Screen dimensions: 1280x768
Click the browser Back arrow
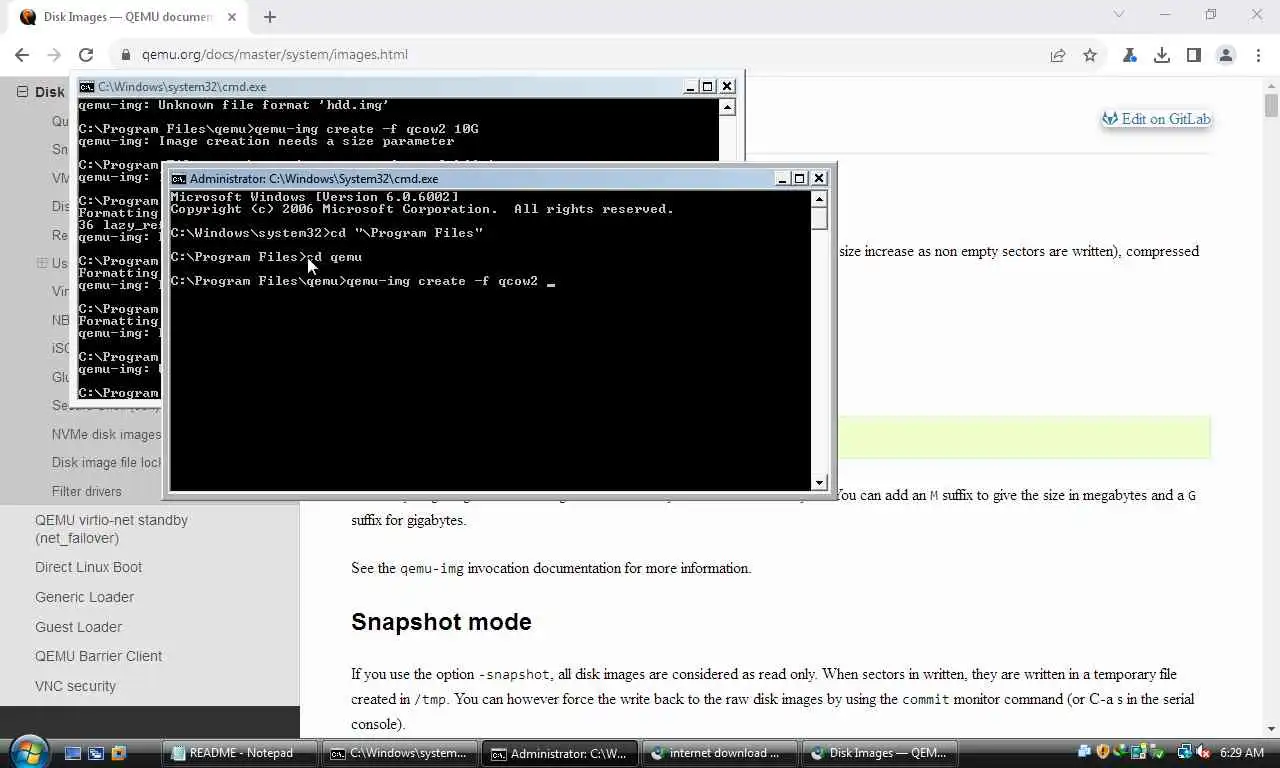(x=22, y=55)
